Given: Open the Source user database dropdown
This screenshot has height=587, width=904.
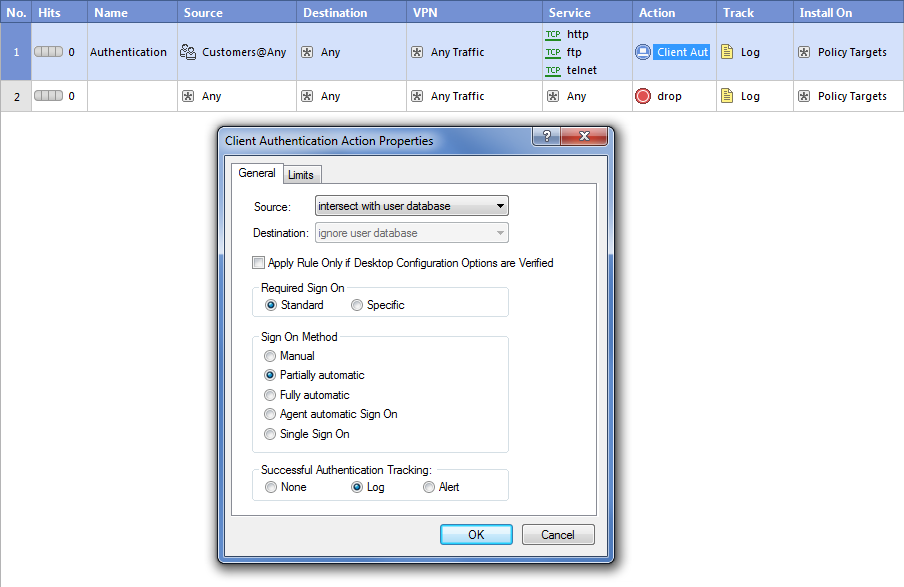Looking at the screenshot, I should 411,206.
